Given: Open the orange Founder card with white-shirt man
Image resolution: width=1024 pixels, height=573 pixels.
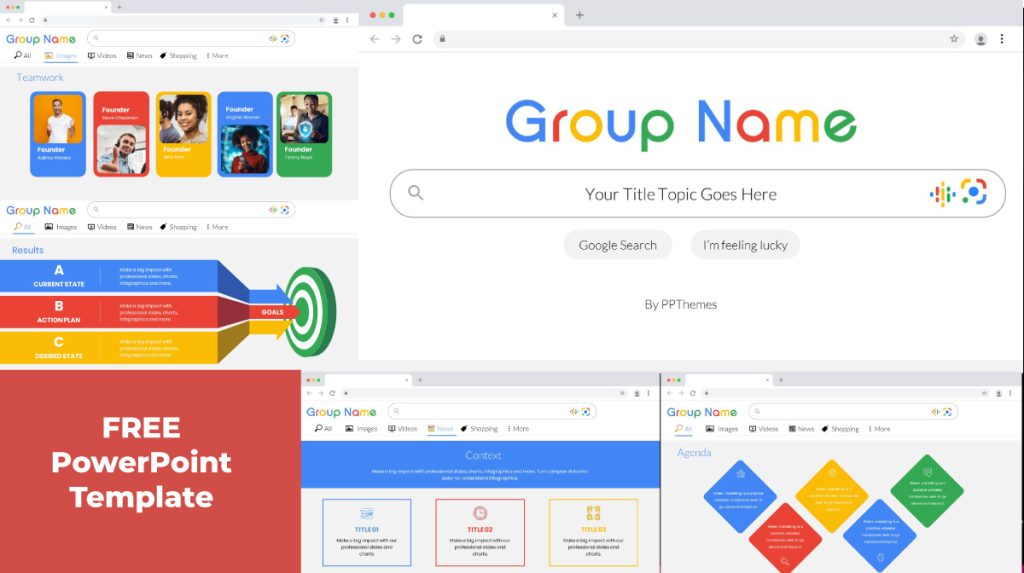Looking at the screenshot, I should pos(58,134).
